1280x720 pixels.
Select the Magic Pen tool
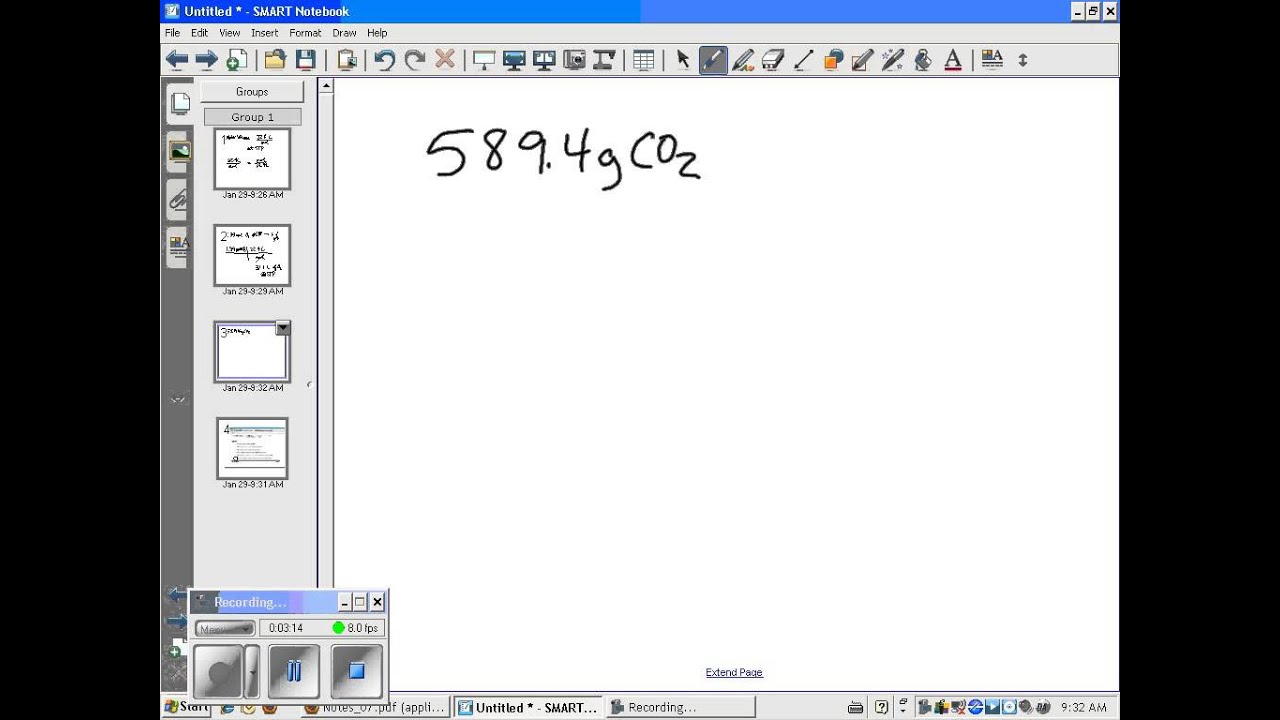coord(893,60)
